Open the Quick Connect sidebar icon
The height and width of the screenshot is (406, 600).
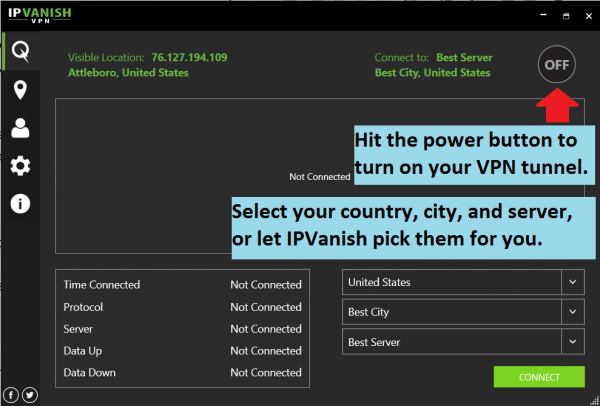coord(20,51)
